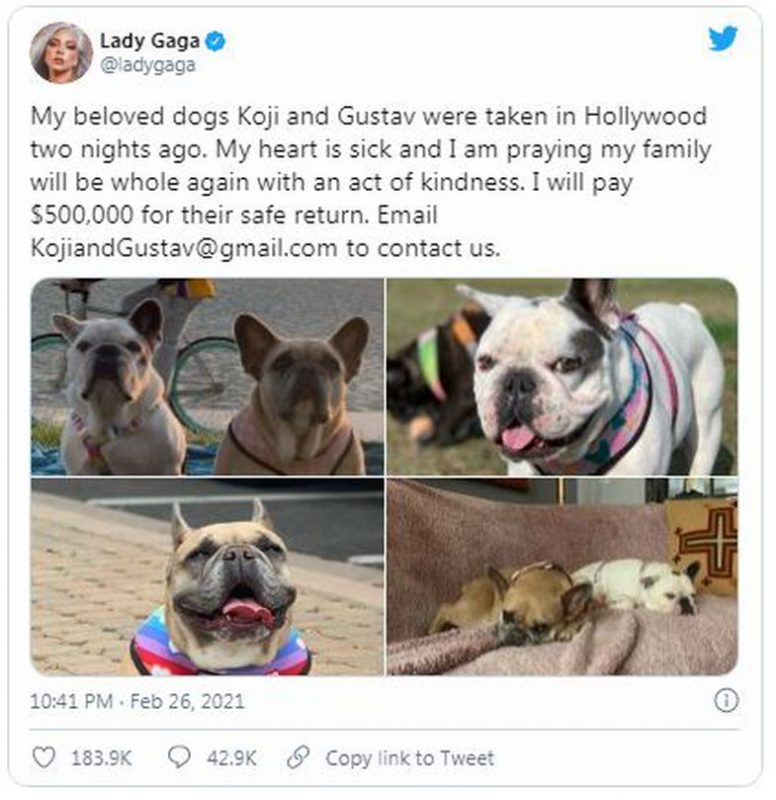Click the Lady Gaga display name
The width and height of the screenshot is (776, 800).
(149, 41)
